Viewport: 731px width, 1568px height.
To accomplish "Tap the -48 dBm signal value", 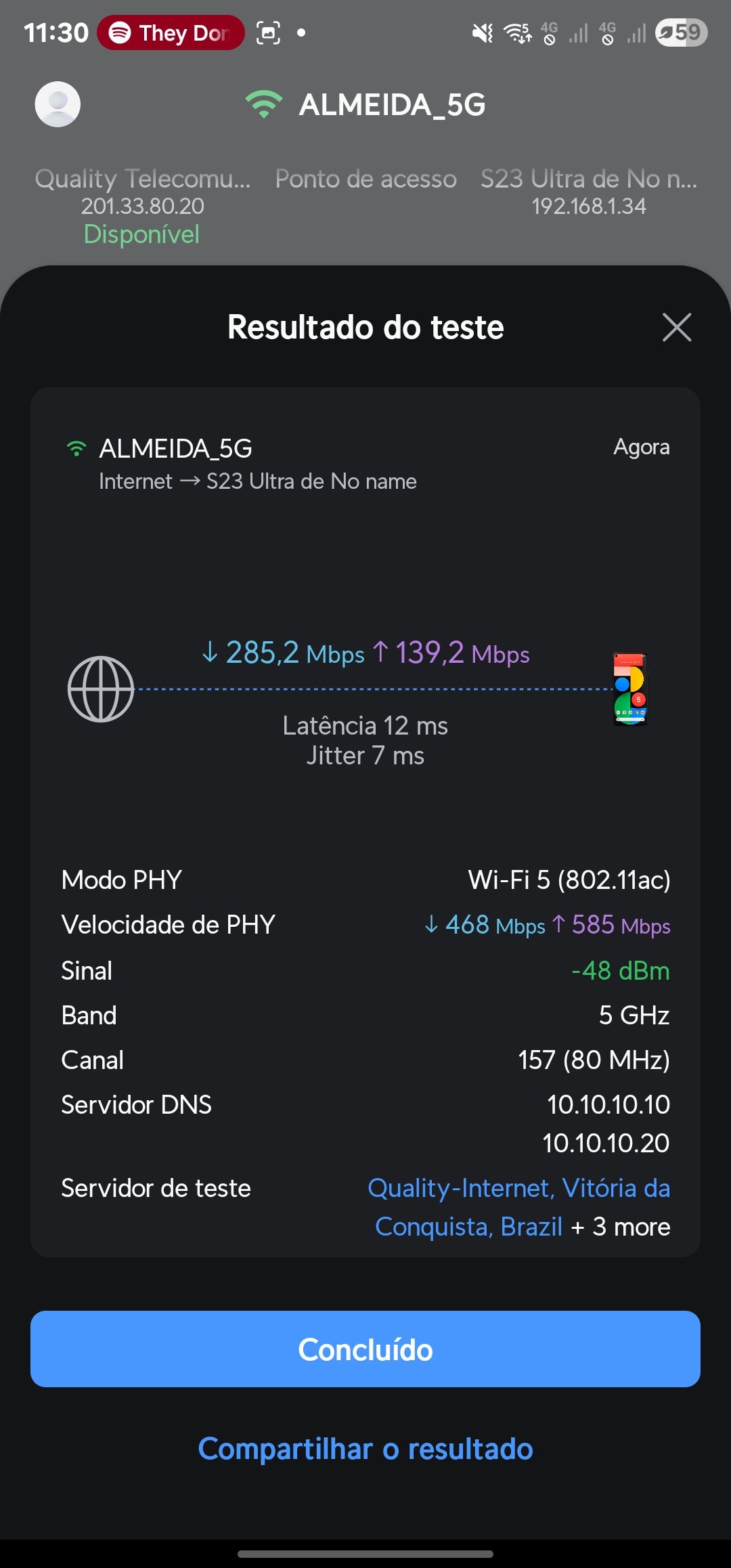I will (620, 971).
